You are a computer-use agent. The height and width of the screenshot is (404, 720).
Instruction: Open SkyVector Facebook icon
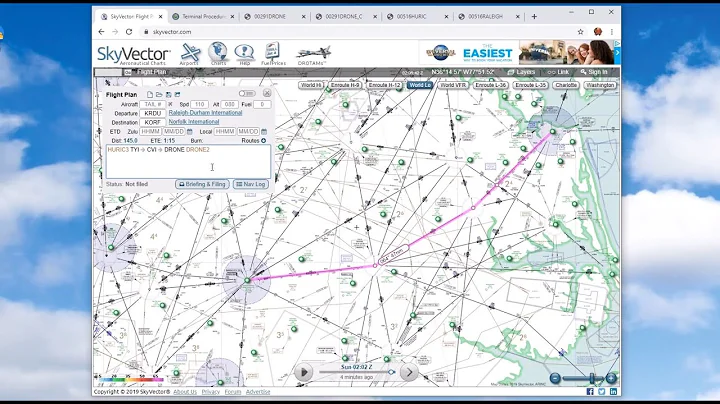(590, 392)
